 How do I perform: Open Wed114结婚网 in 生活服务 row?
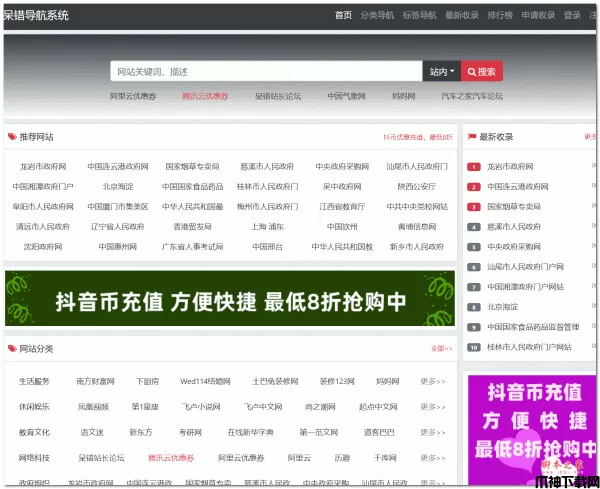205,381
